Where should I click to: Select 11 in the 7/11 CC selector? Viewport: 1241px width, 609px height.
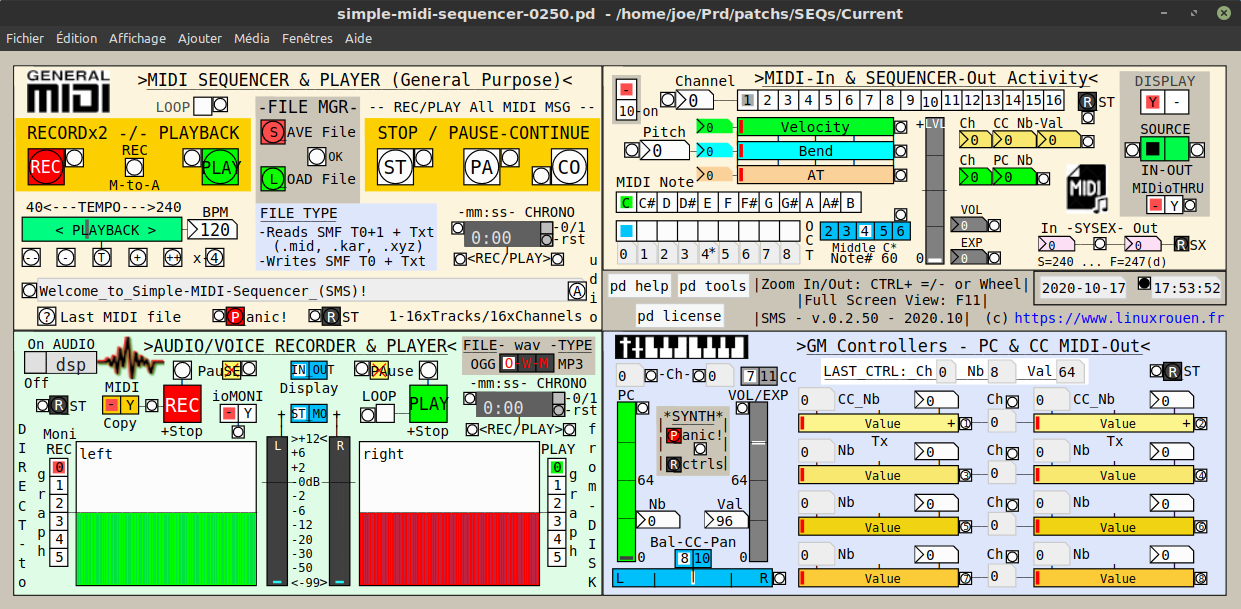click(x=768, y=376)
